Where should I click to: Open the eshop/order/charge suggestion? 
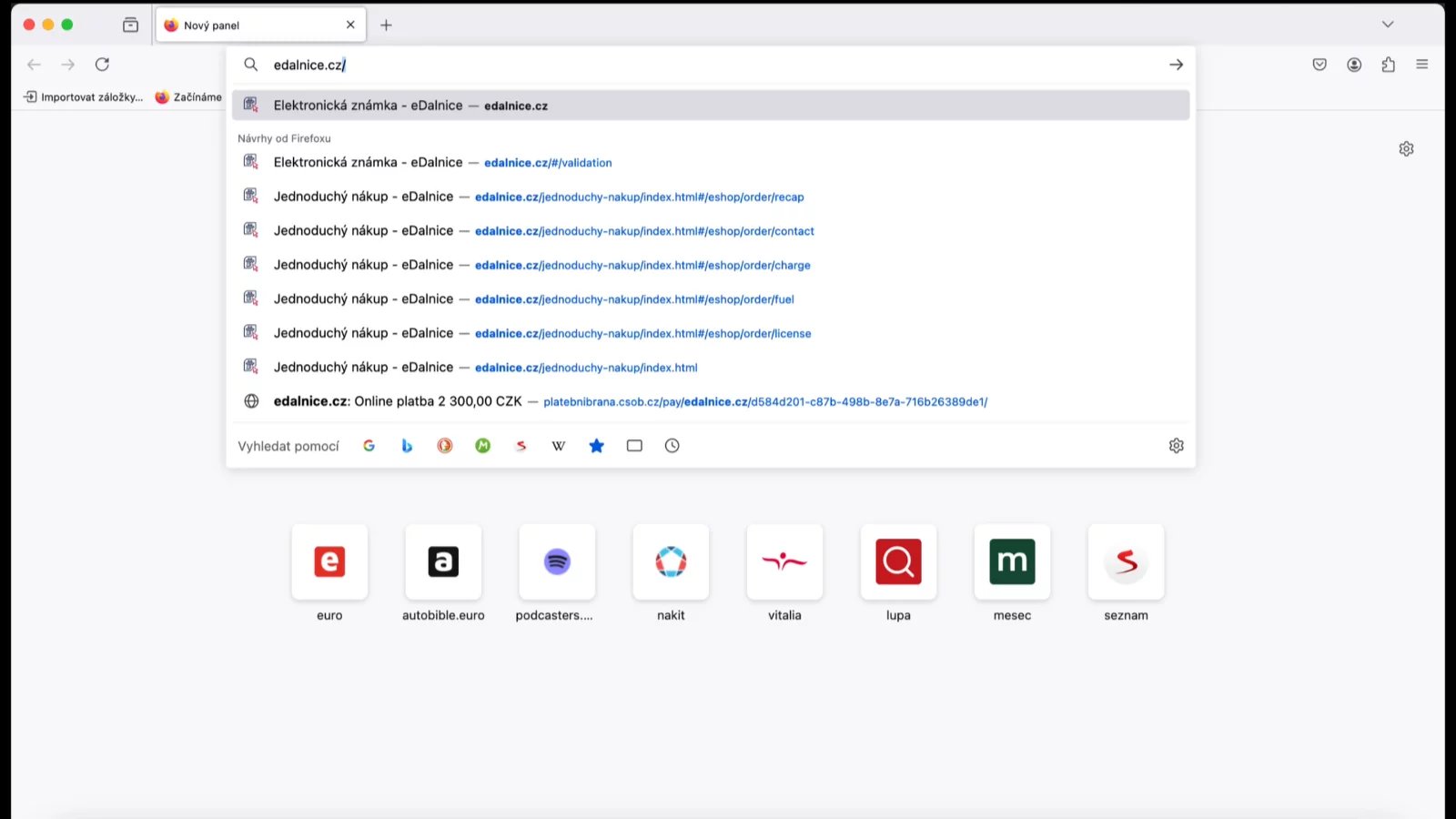point(711,265)
